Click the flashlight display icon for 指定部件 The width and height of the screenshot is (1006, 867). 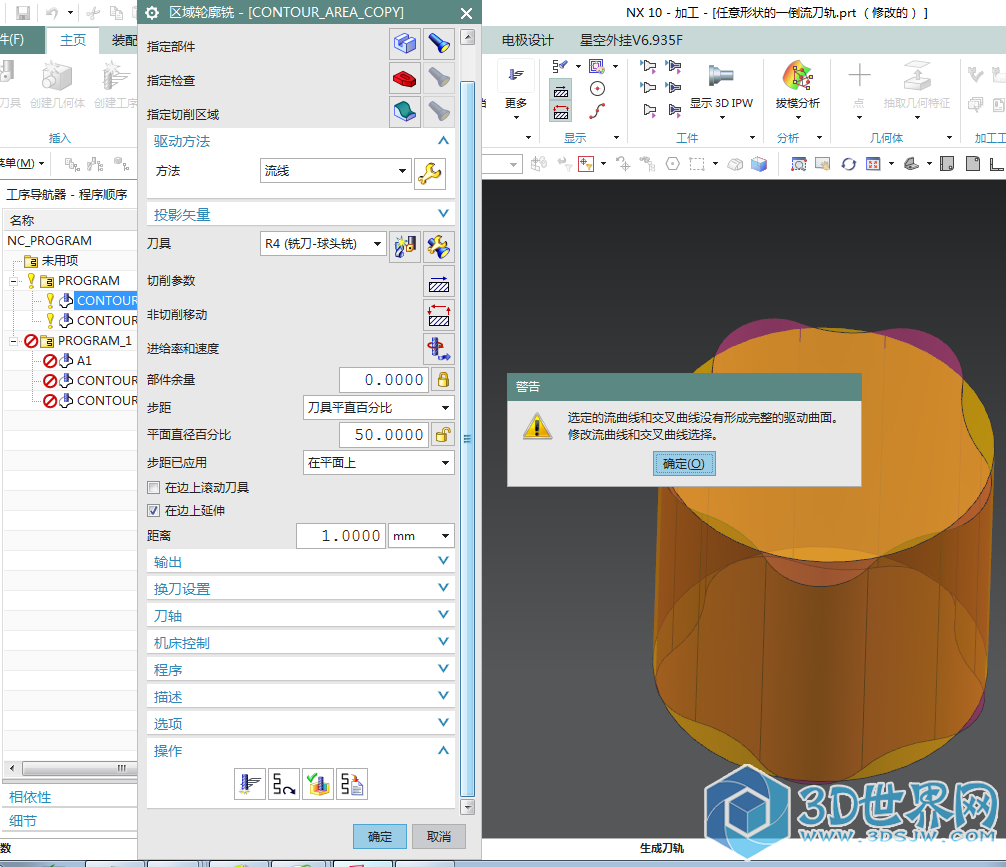439,44
